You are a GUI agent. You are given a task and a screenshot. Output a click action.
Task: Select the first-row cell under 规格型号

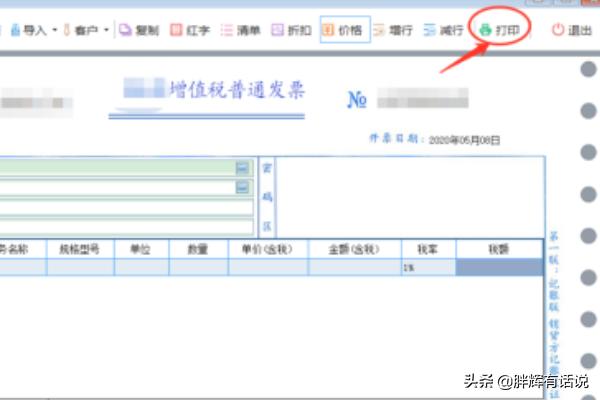80,267
